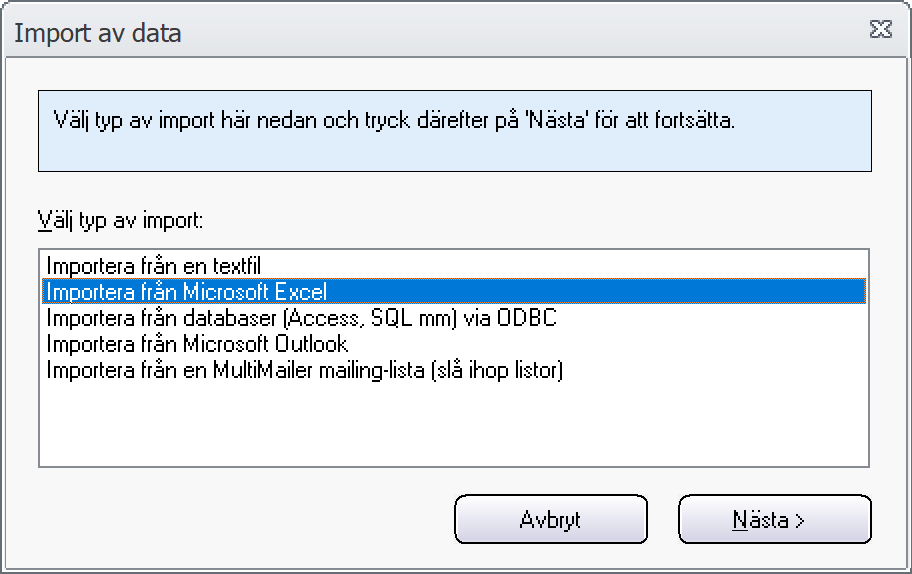
Task: Choose the slå ihop listor entry
Action: 454,370
